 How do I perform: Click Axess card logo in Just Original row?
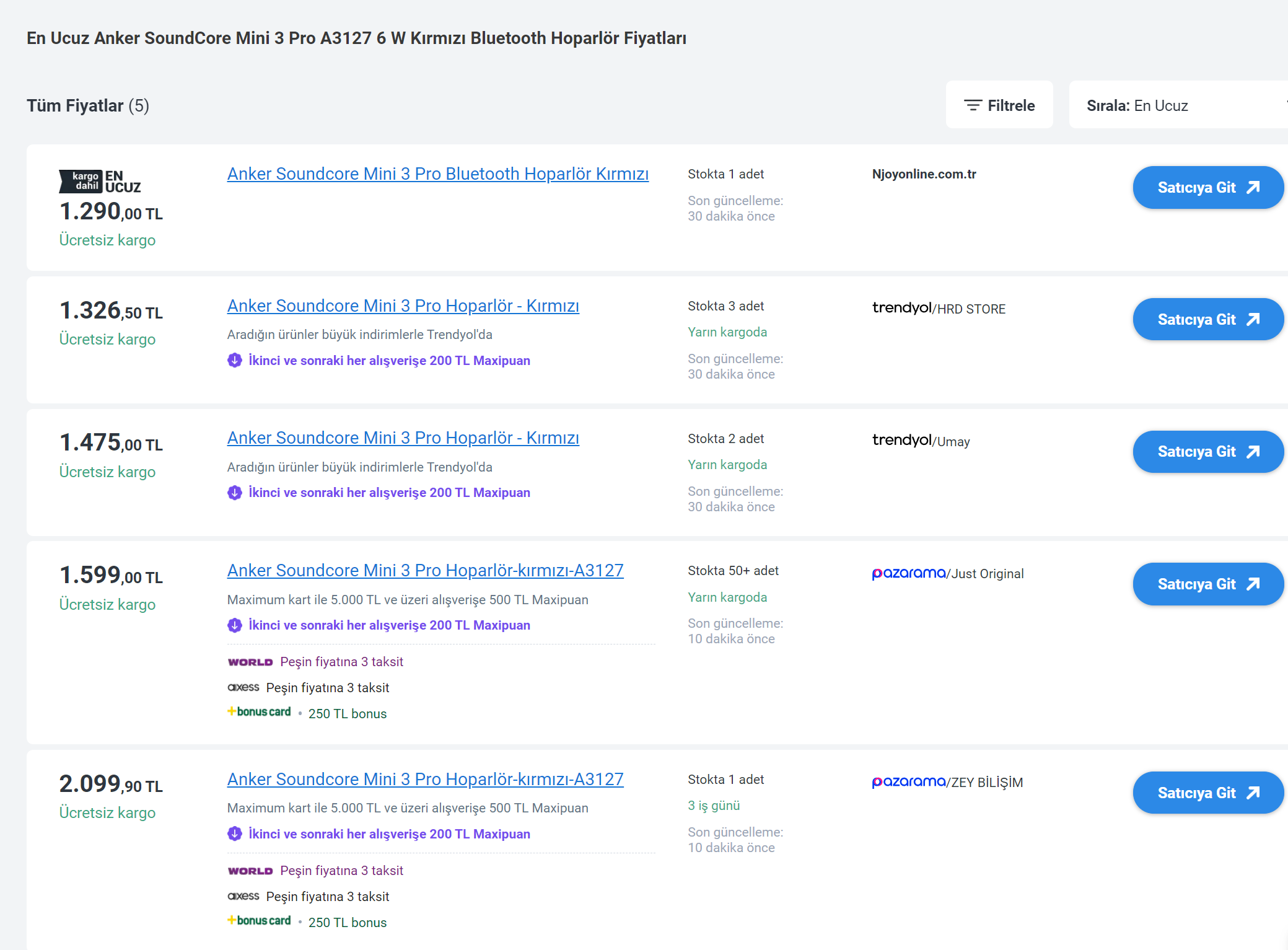coord(243,688)
